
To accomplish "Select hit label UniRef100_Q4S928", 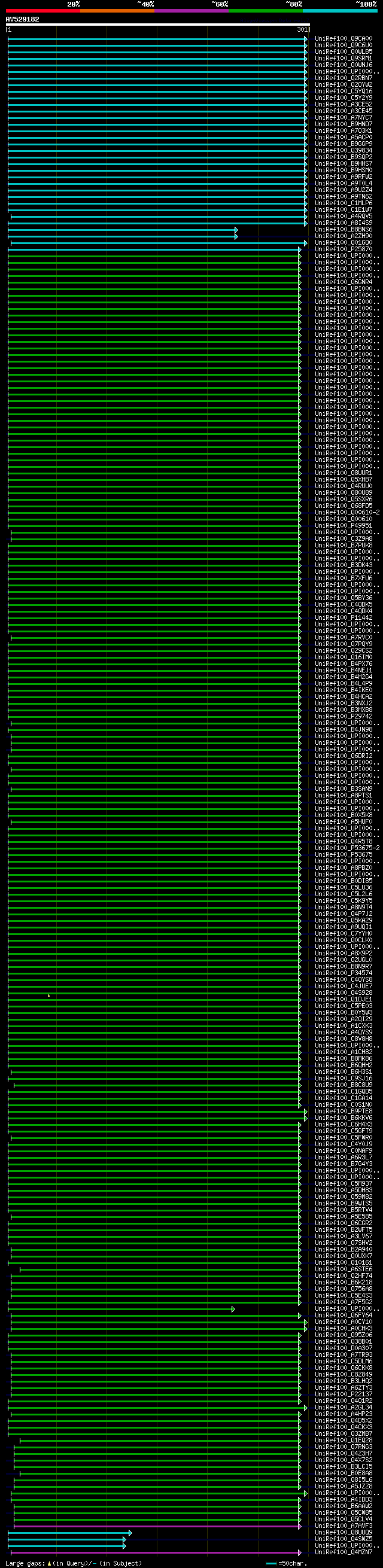I will (344, 992).
